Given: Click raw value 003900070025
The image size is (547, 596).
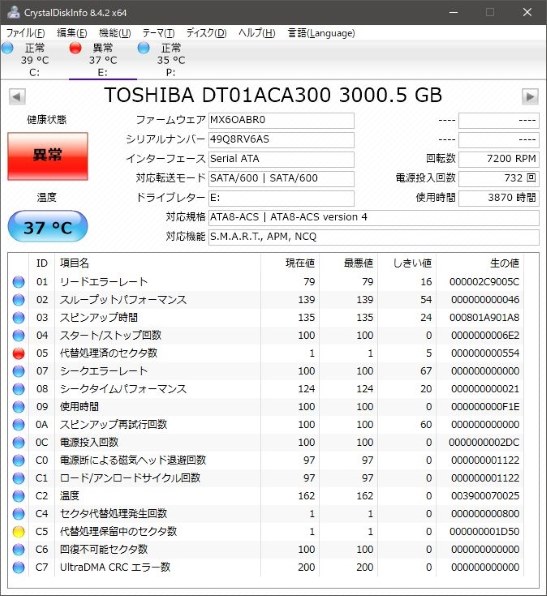Looking at the screenshot, I should coord(485,496).
